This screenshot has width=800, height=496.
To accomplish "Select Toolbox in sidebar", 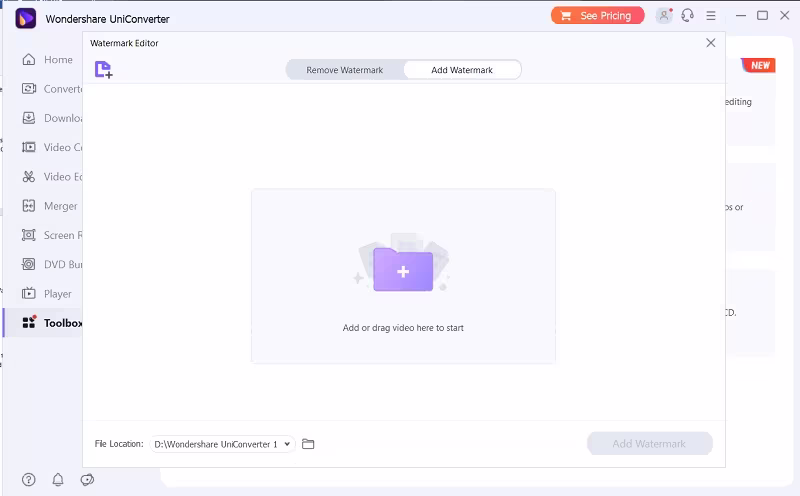I will click(43, 323).
